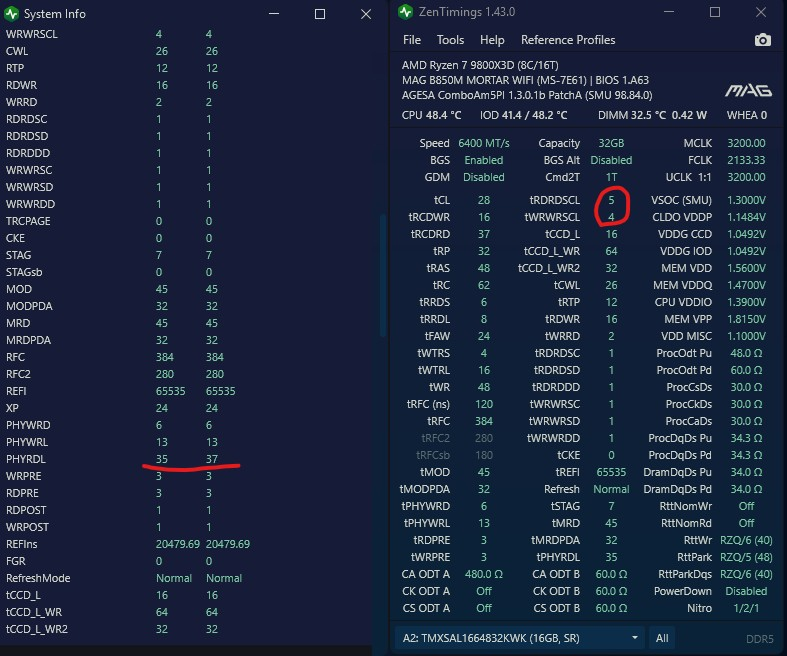Viewport: 787px width, 656px height.
Task: Close the System Info window
Action: click(366, 14)
